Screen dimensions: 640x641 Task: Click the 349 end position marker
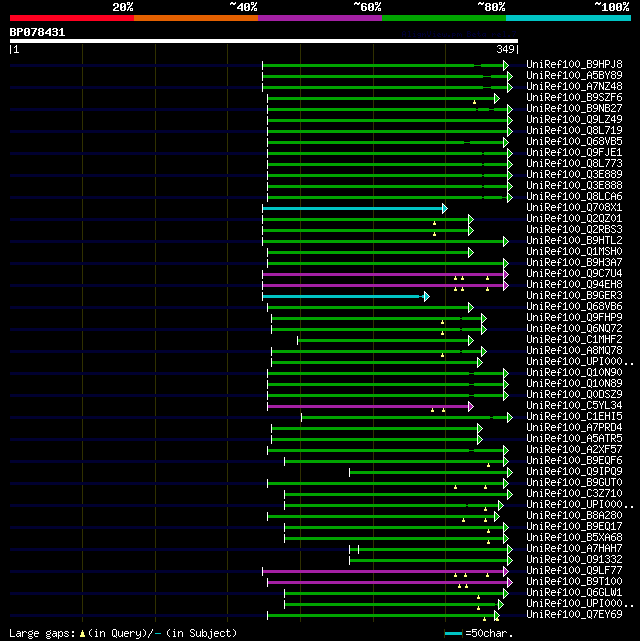tap(505, 49)
